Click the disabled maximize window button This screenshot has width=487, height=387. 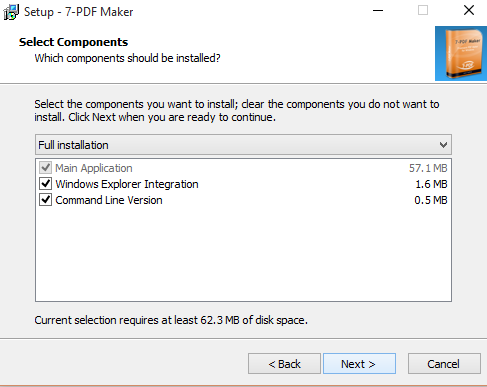(x=423, y=10)
